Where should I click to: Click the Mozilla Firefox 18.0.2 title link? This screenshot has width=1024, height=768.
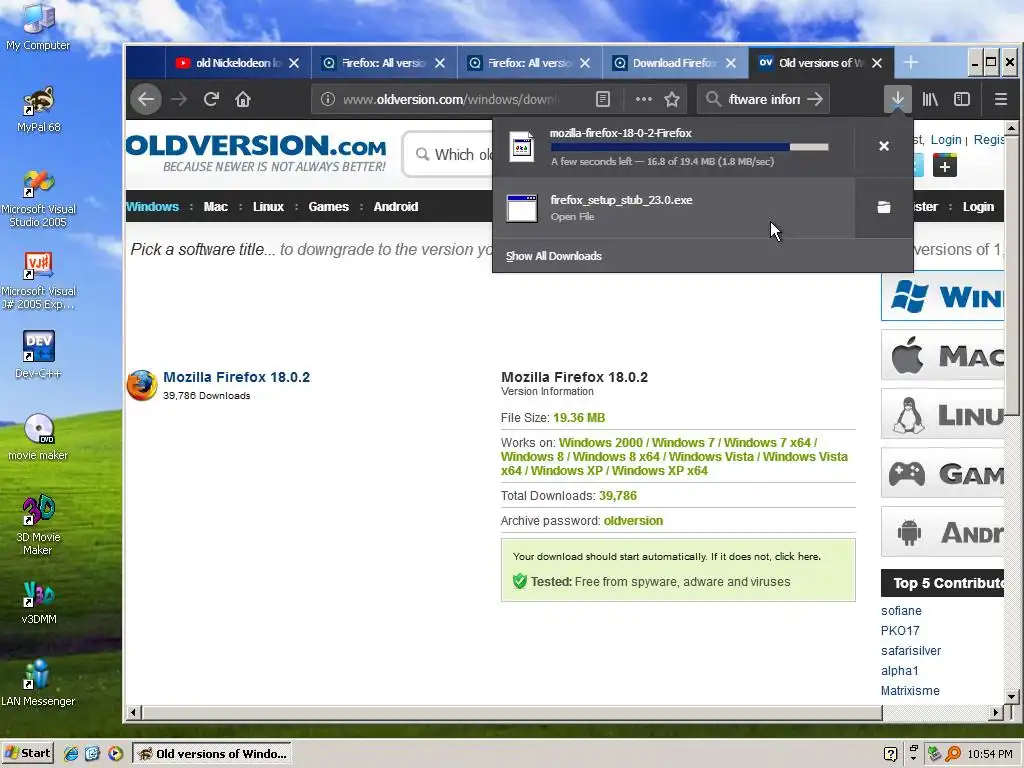[236, 377]
